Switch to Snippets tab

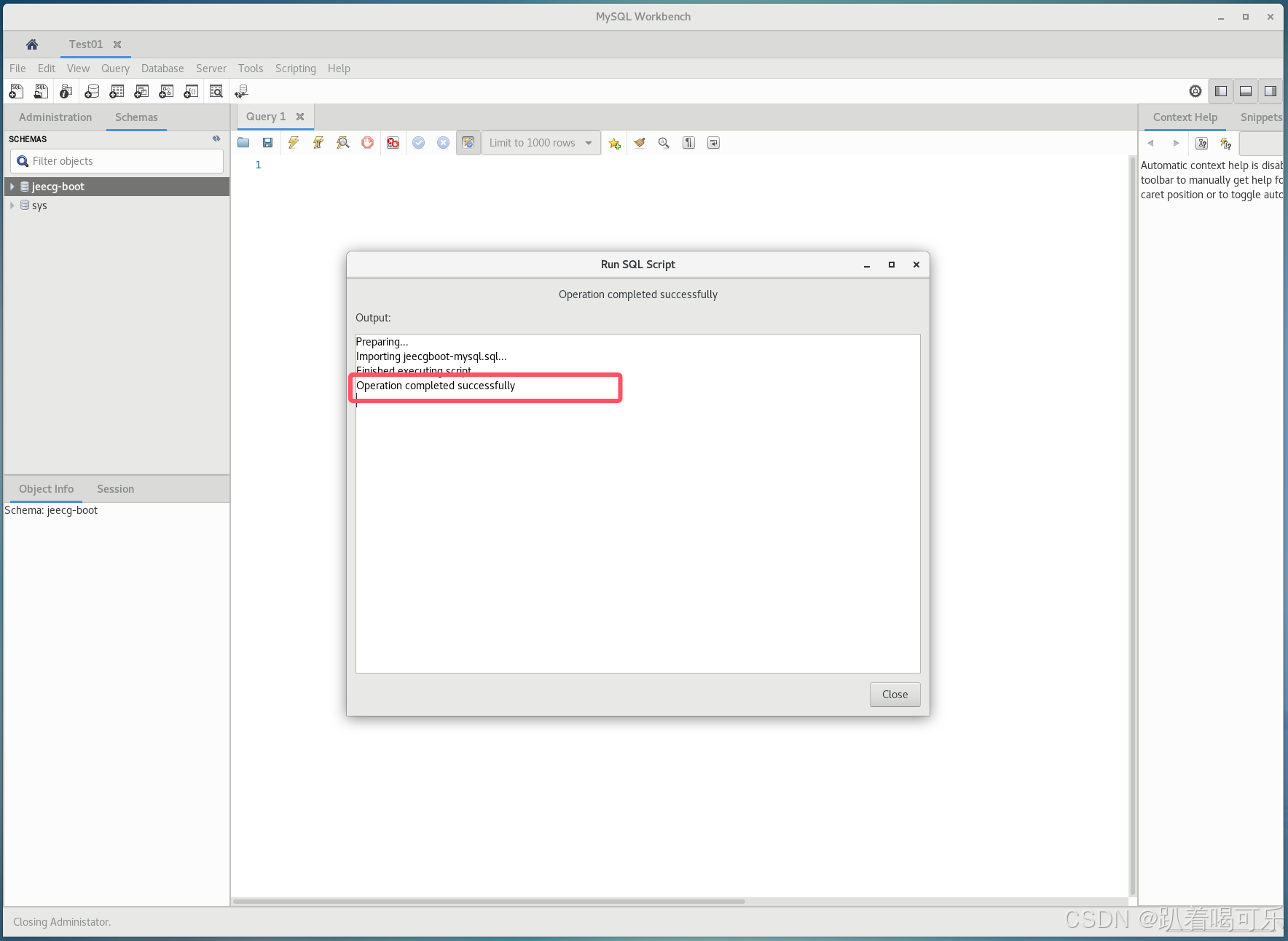(x=1261, y=117)
